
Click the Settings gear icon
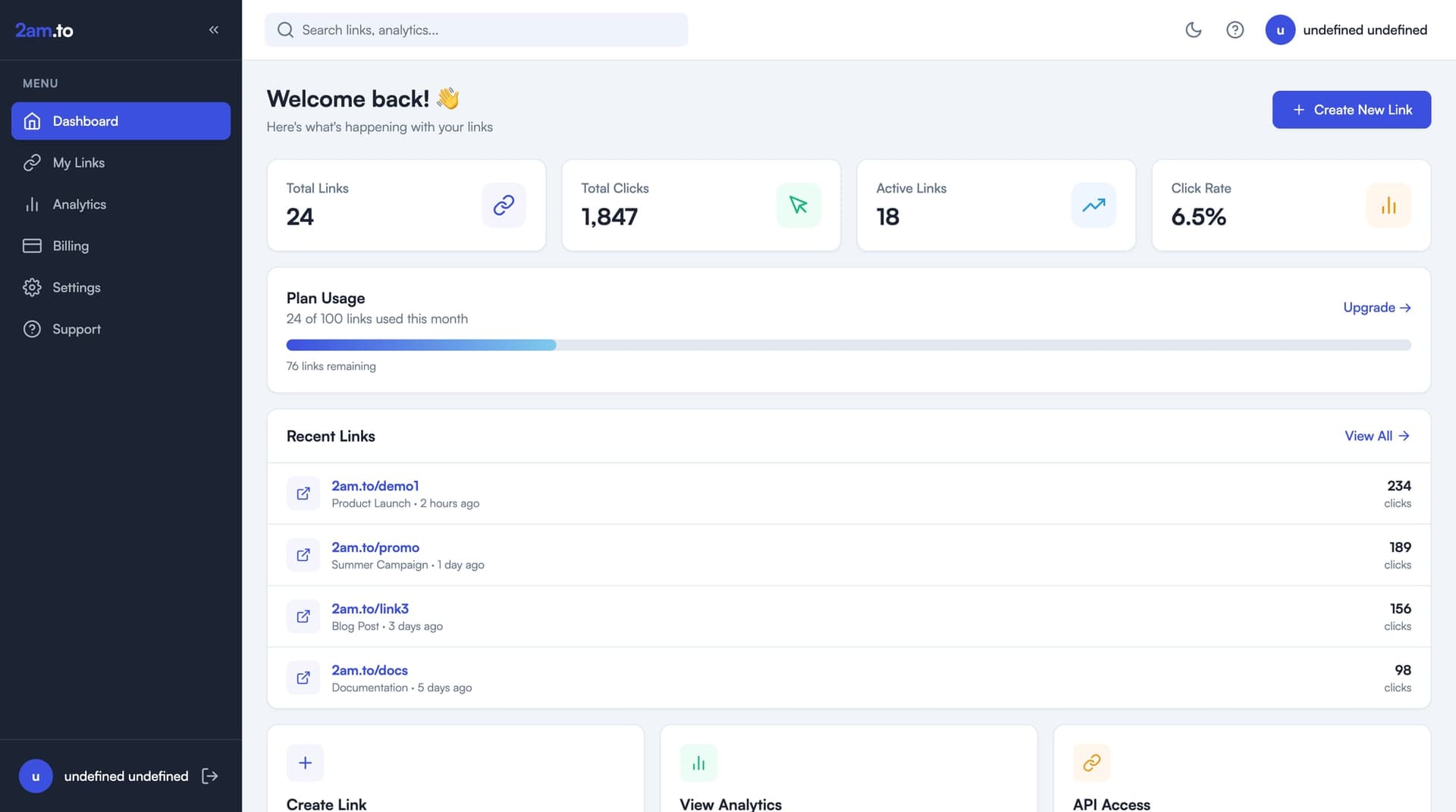tap(32, 287)
